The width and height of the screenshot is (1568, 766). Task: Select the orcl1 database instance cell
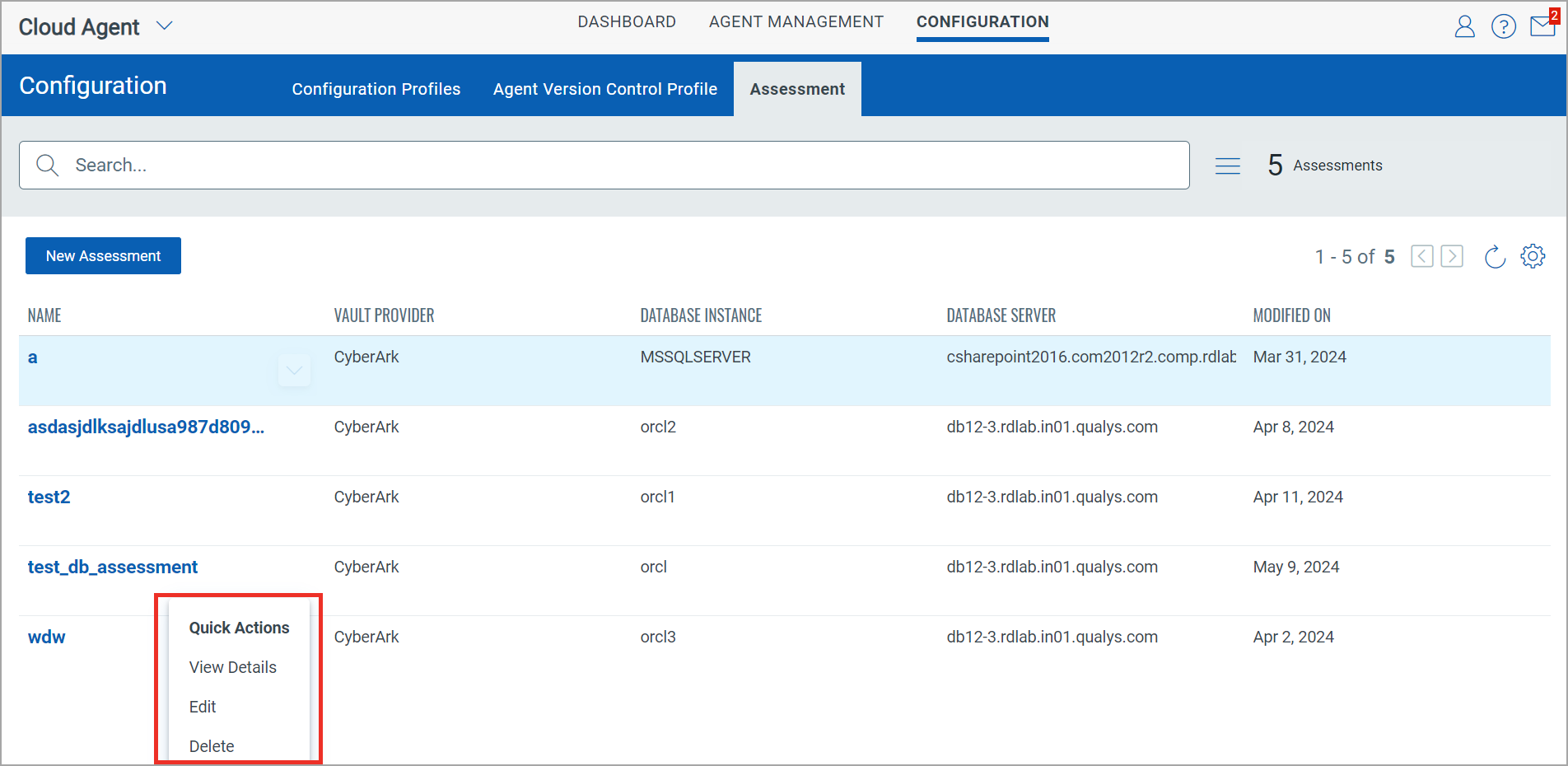click(x=658, y=497)
